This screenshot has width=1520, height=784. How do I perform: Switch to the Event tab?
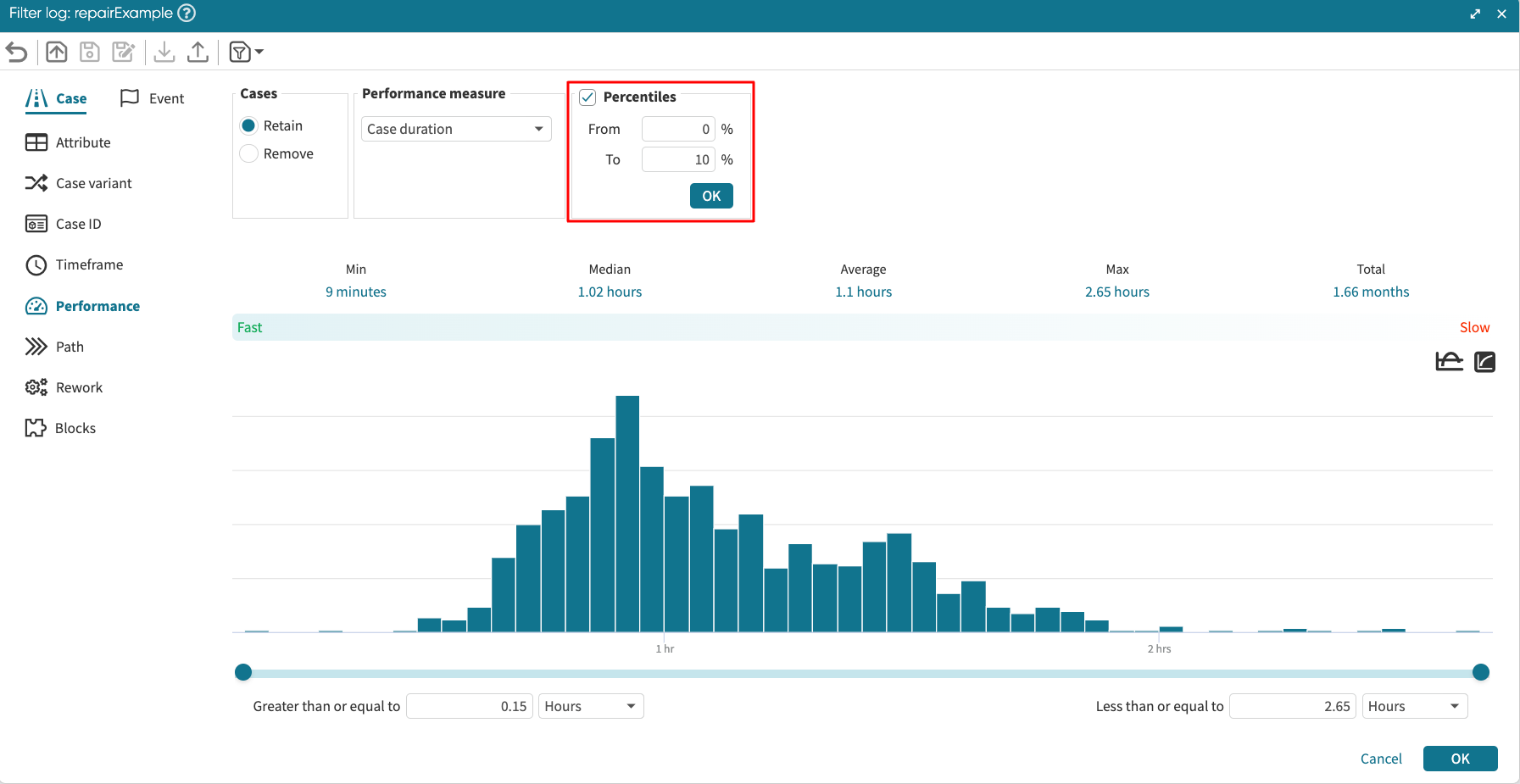153,98
